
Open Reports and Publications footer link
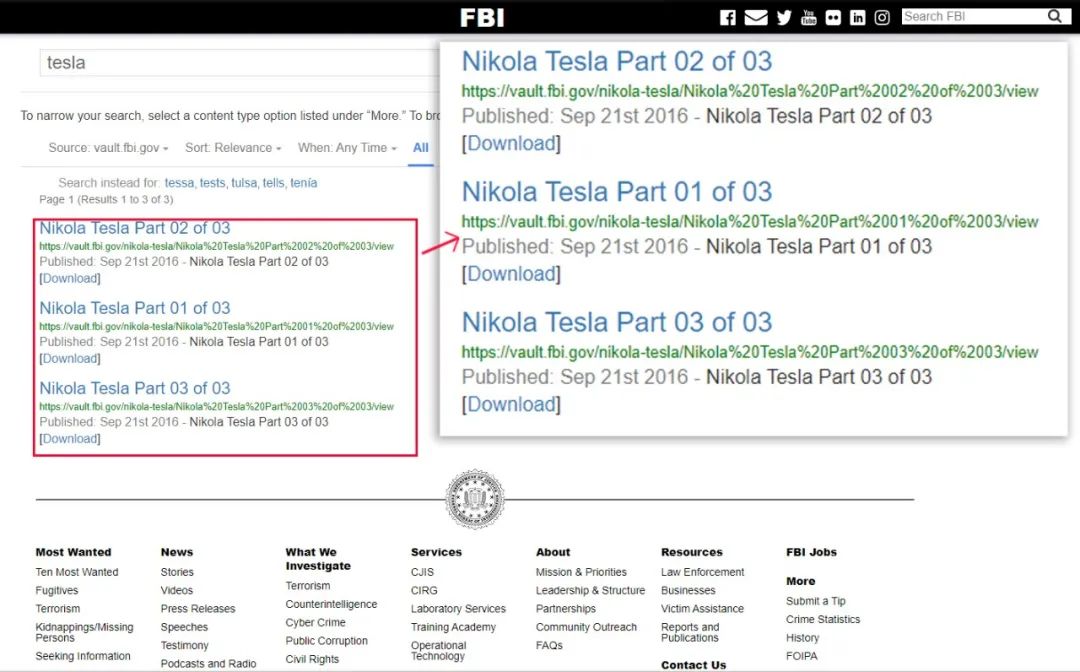click(x=690, y=632)
